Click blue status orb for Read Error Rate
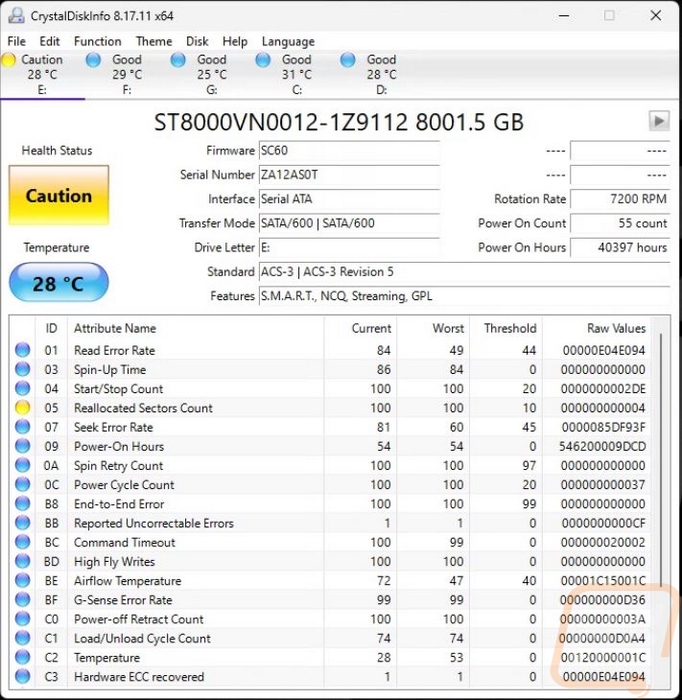This screenshot has width=682, height=700. (22, 350)
